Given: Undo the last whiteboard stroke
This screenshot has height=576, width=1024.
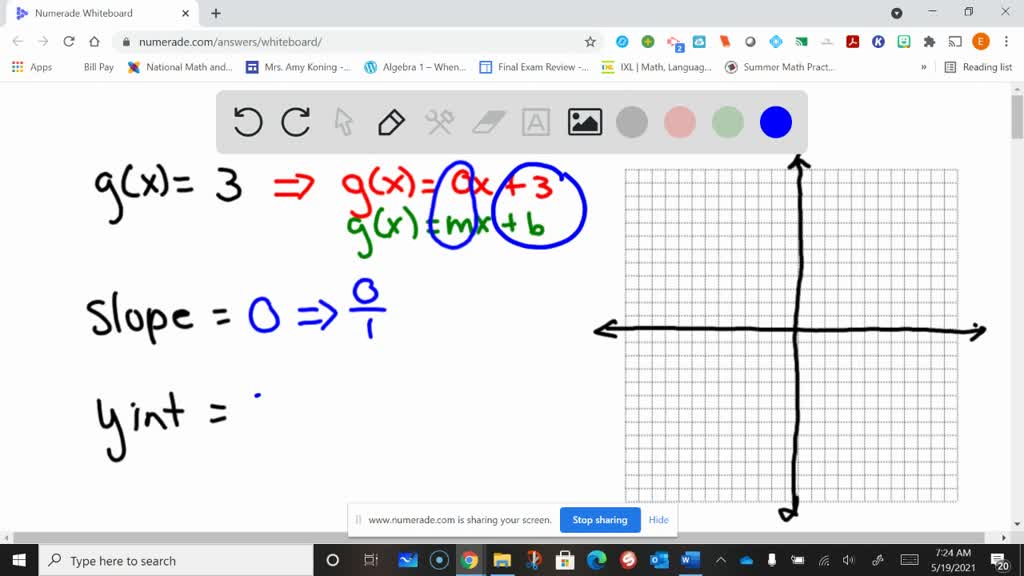Looking at the screenshot, I should [x=248, y=122].
